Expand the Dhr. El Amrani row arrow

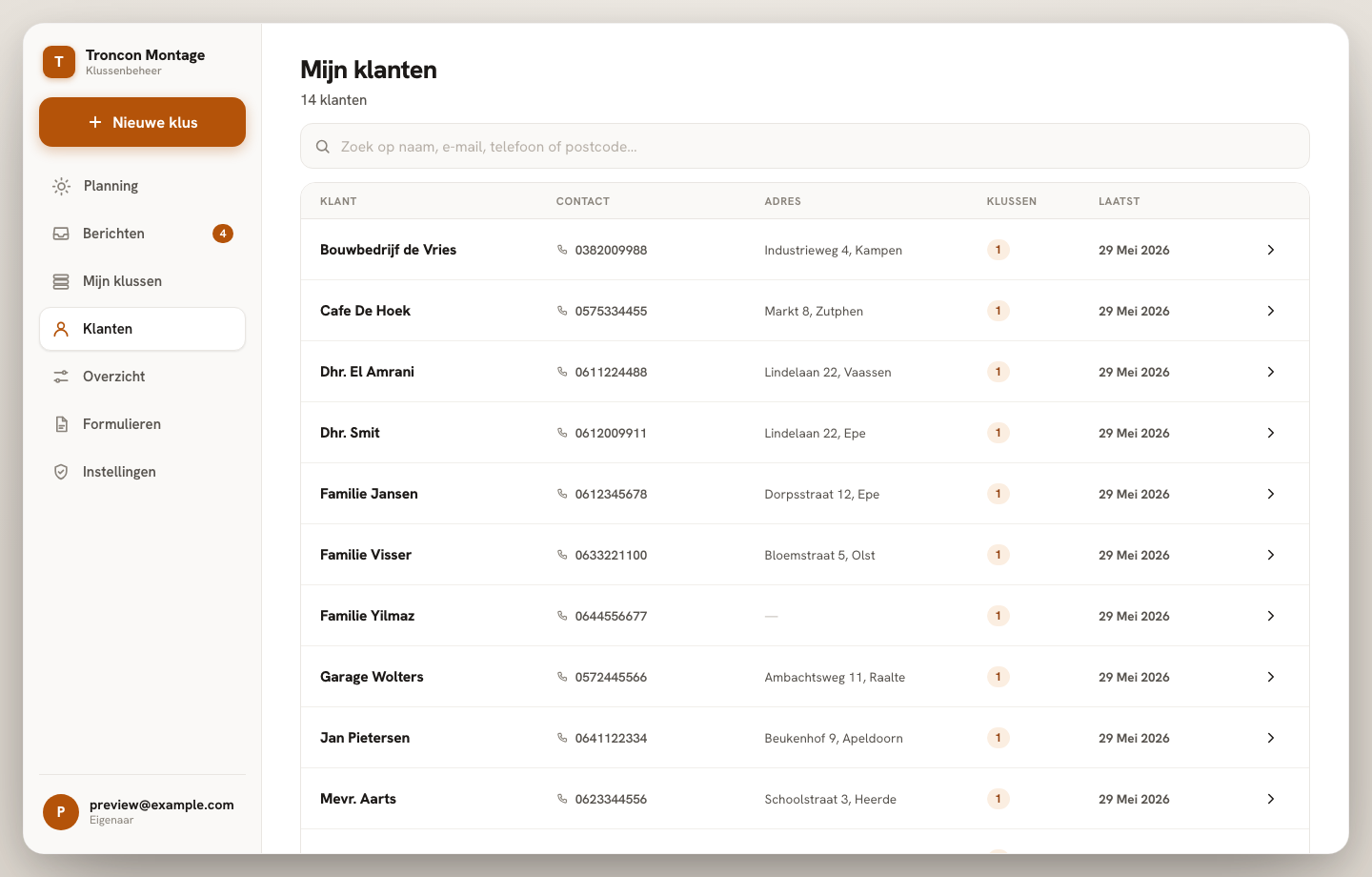point(1271,372)
